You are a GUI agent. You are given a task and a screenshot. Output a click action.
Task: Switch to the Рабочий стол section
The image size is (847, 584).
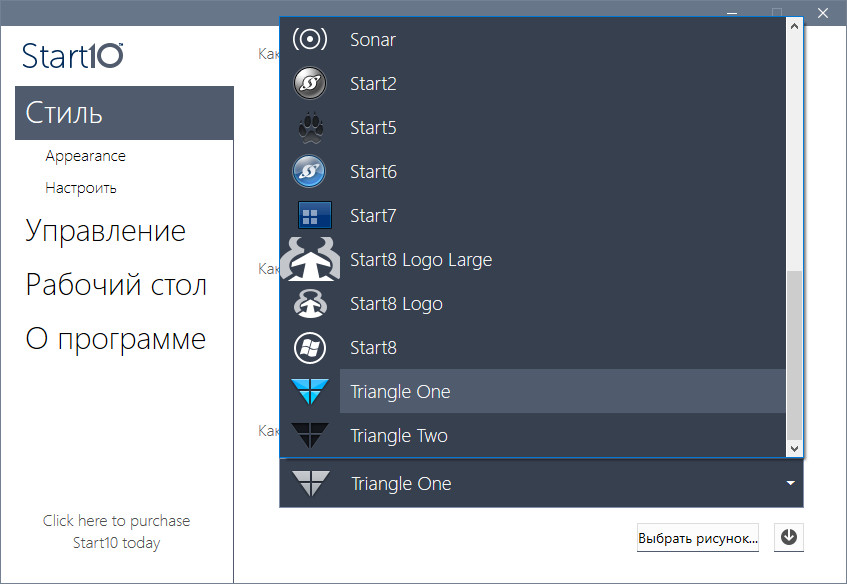pyautogui.click(x=116, y=285)
